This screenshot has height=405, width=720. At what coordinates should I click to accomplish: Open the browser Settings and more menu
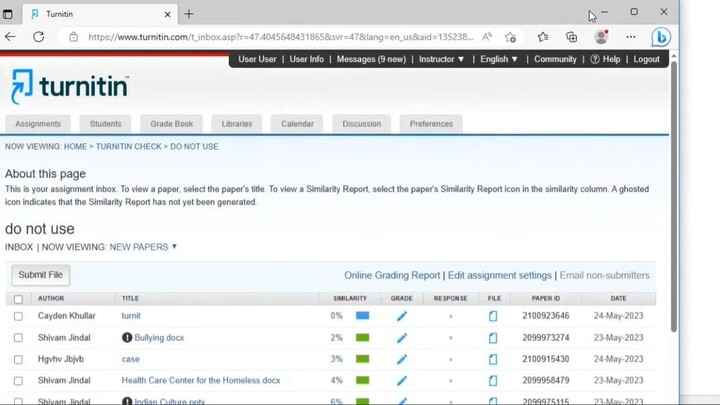pyautogui.click(x=630, y=37)
